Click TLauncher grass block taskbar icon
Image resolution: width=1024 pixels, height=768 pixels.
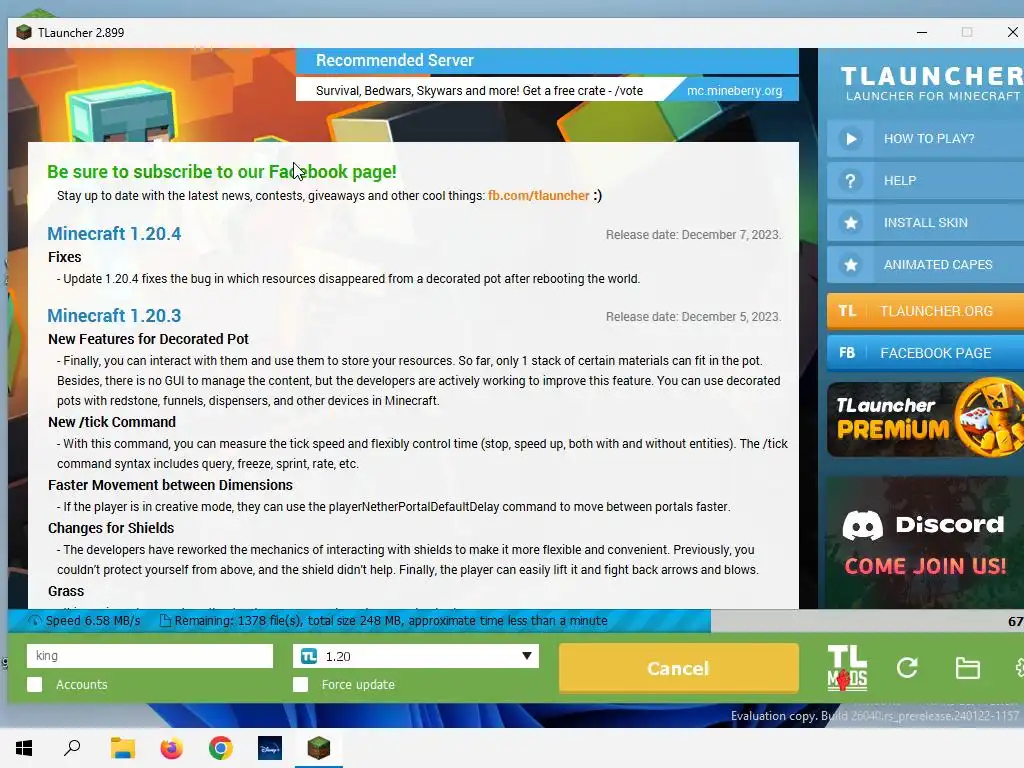click(x=319, y=748)
